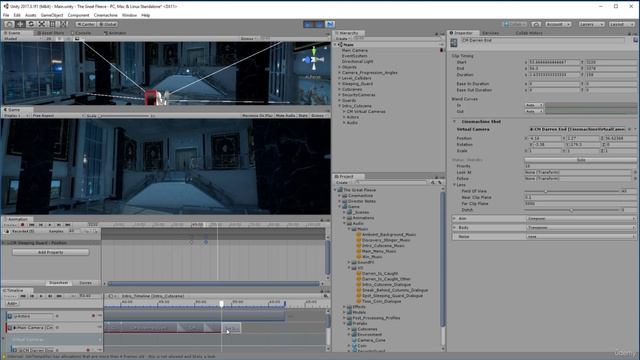Toggle Center pivot mode button

pos(86,24)
